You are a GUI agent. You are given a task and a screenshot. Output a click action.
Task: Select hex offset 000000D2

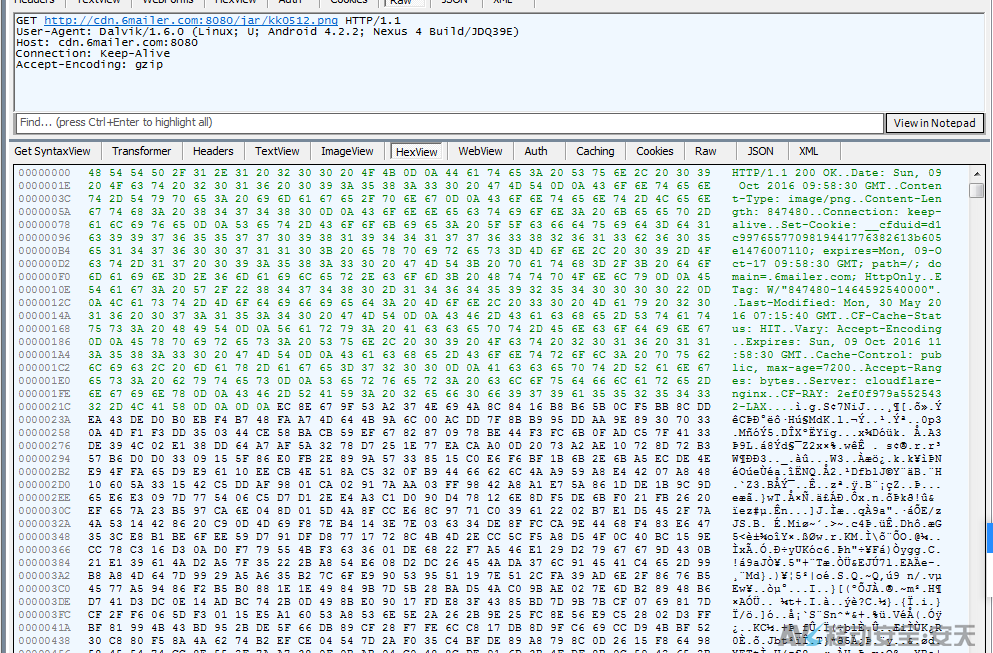[44, 263]
